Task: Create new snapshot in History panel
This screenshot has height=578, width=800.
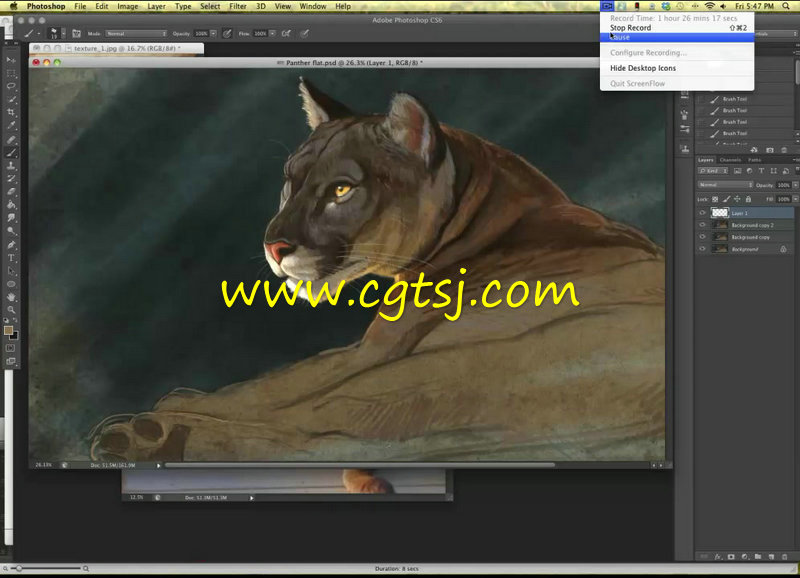Action: tap(770, 150)
